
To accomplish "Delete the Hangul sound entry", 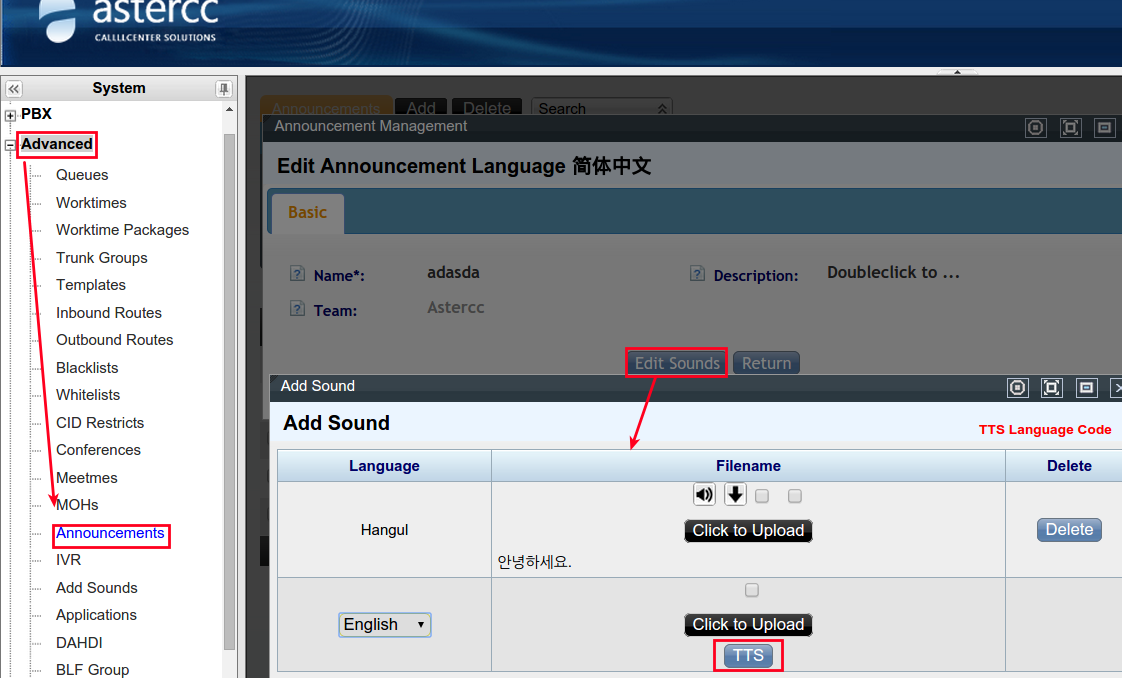I will (x=1069, y=530).
